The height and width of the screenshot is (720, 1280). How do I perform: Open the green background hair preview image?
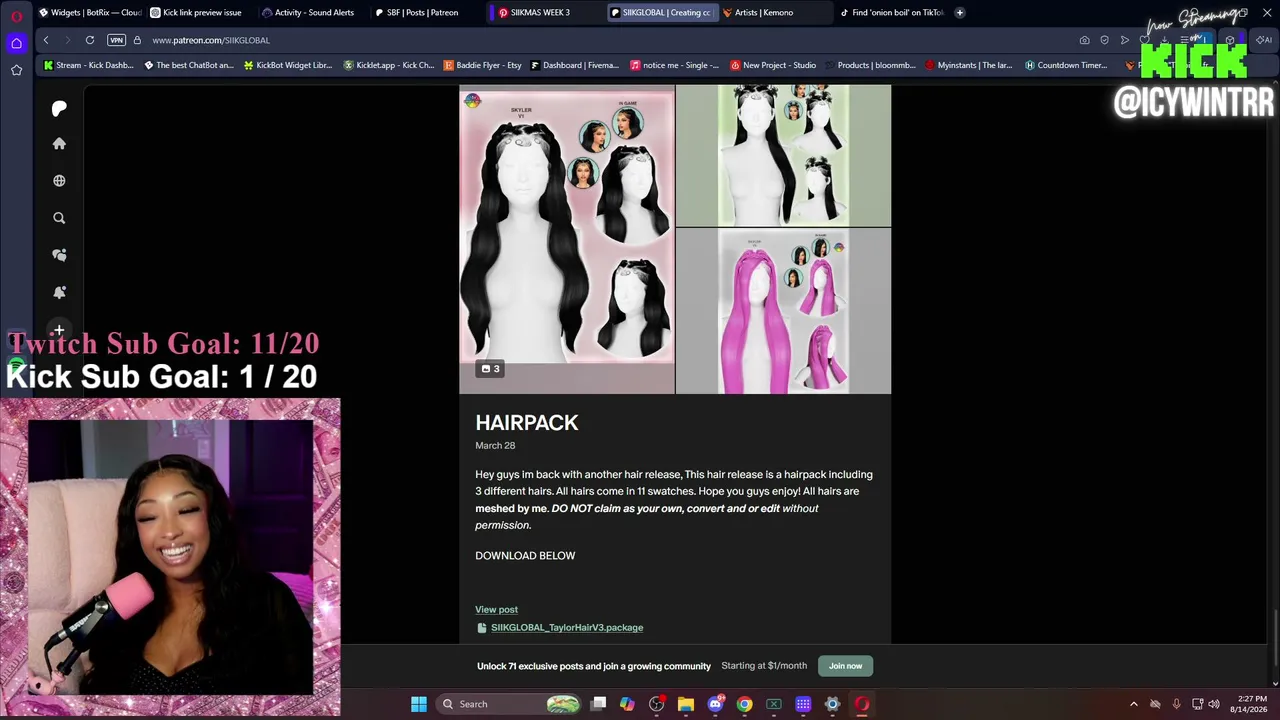[783, 155]
